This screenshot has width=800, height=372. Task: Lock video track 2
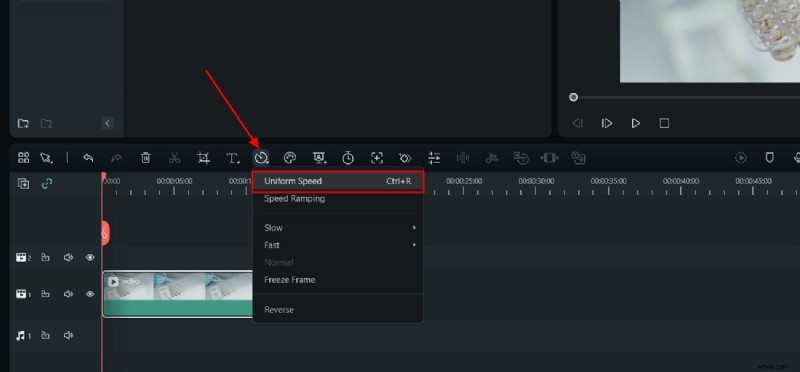(45, 258)
